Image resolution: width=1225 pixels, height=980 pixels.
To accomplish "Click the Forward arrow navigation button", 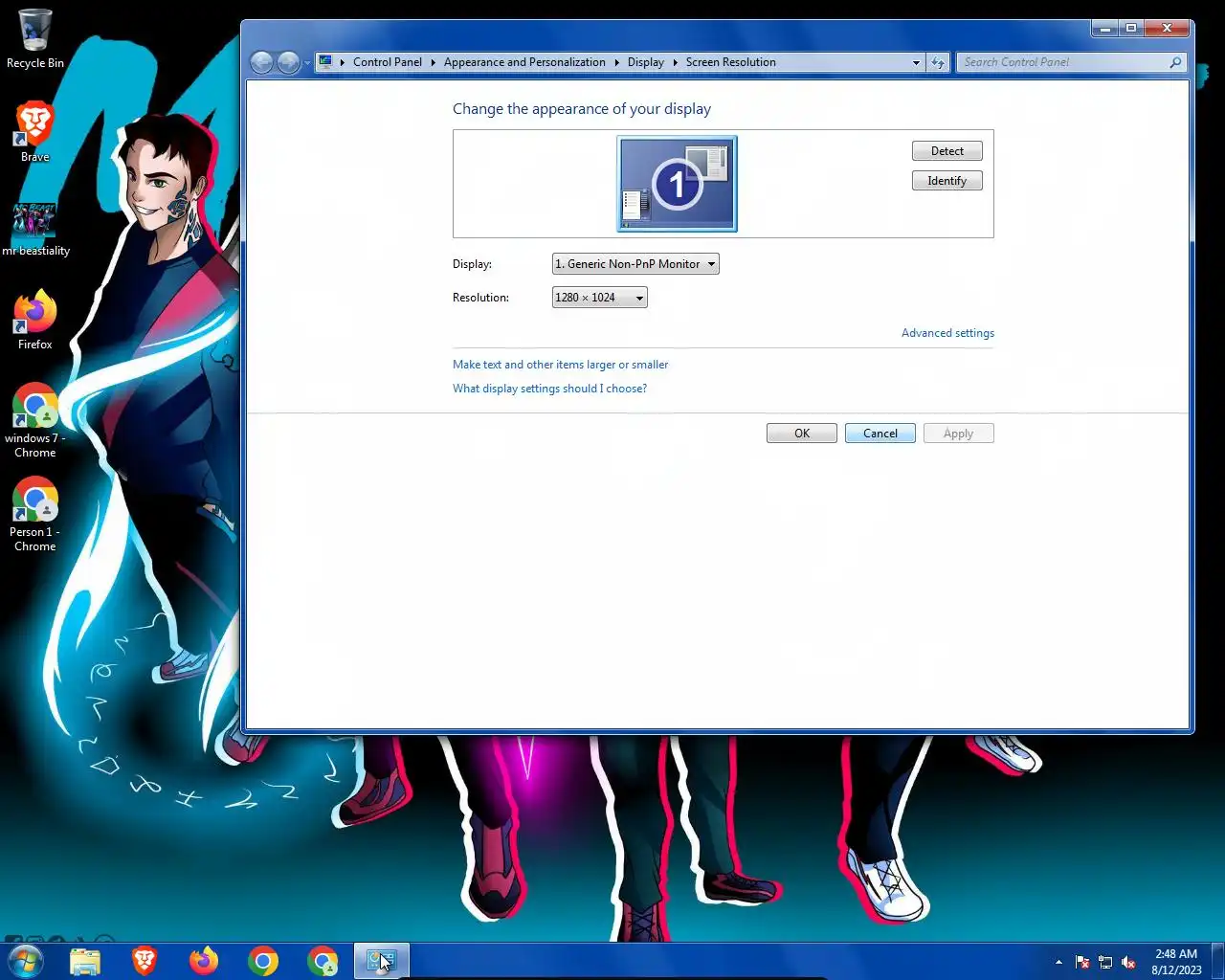I will (x=288, y=62).
